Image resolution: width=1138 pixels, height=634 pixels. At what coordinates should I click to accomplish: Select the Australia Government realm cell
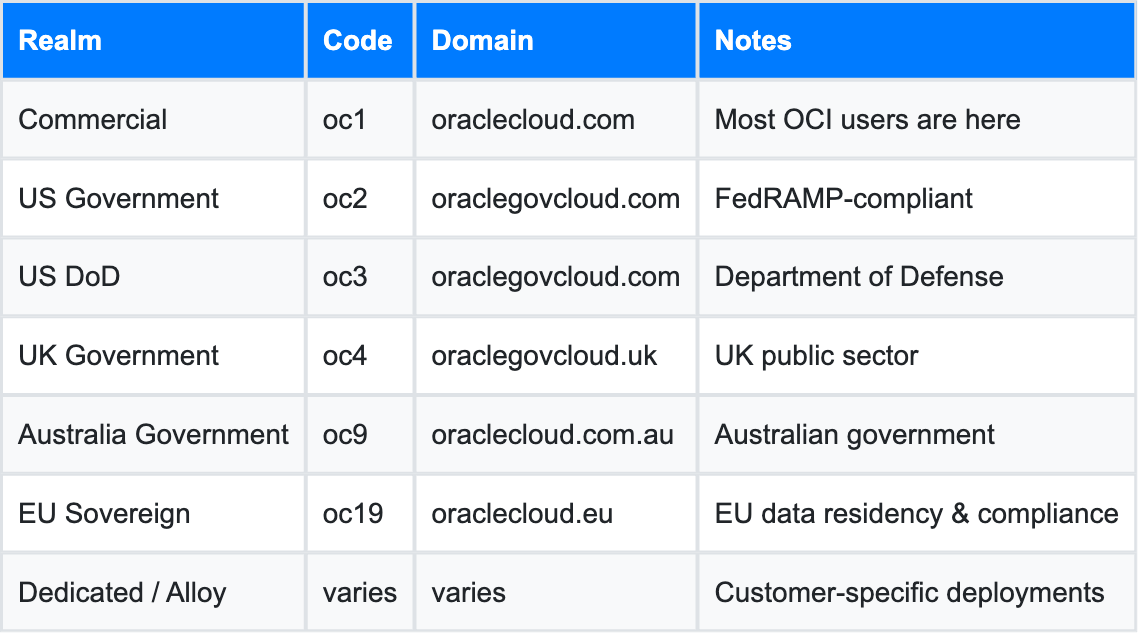click(154, 435)
